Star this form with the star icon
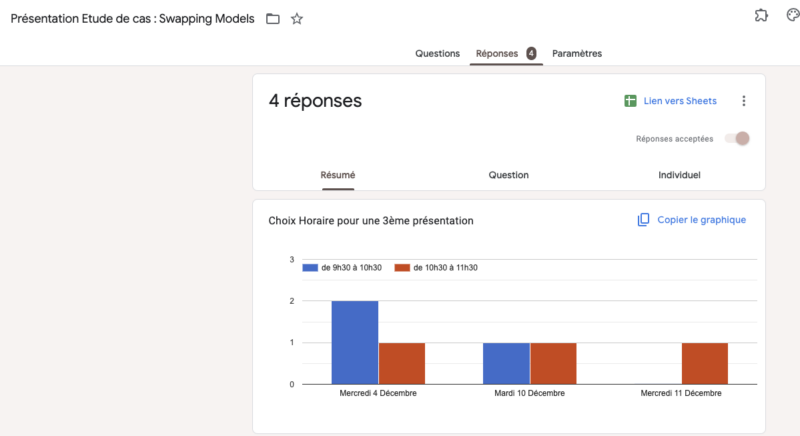This screenshot has height=436, width=800. 297,19
